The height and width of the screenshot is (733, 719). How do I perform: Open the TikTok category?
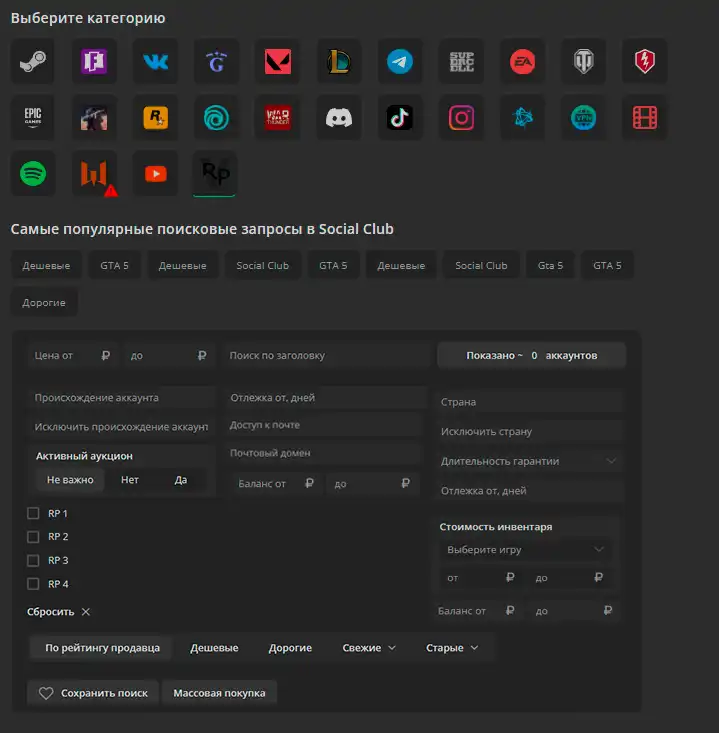point(400,117)
